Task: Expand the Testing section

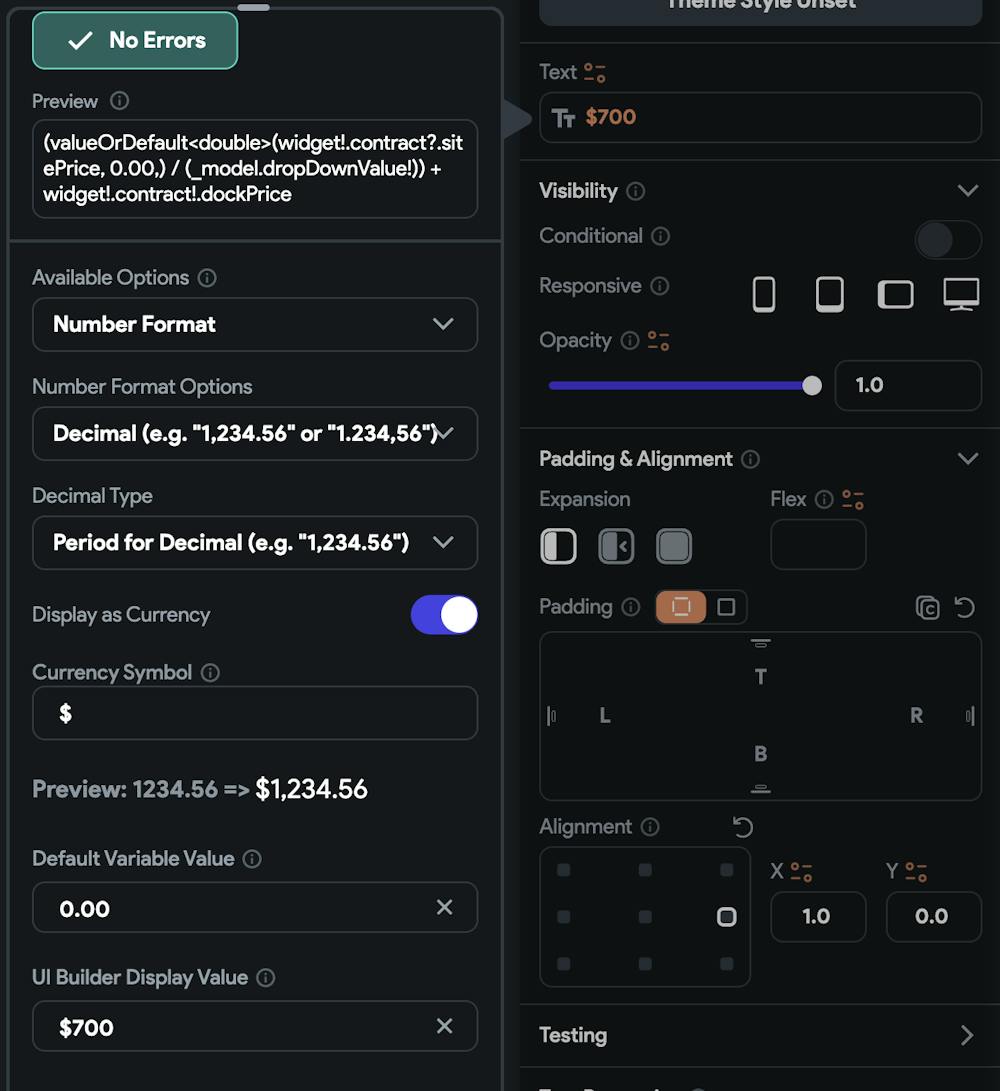Action: pyautogui.click(x=966, y=1035)
